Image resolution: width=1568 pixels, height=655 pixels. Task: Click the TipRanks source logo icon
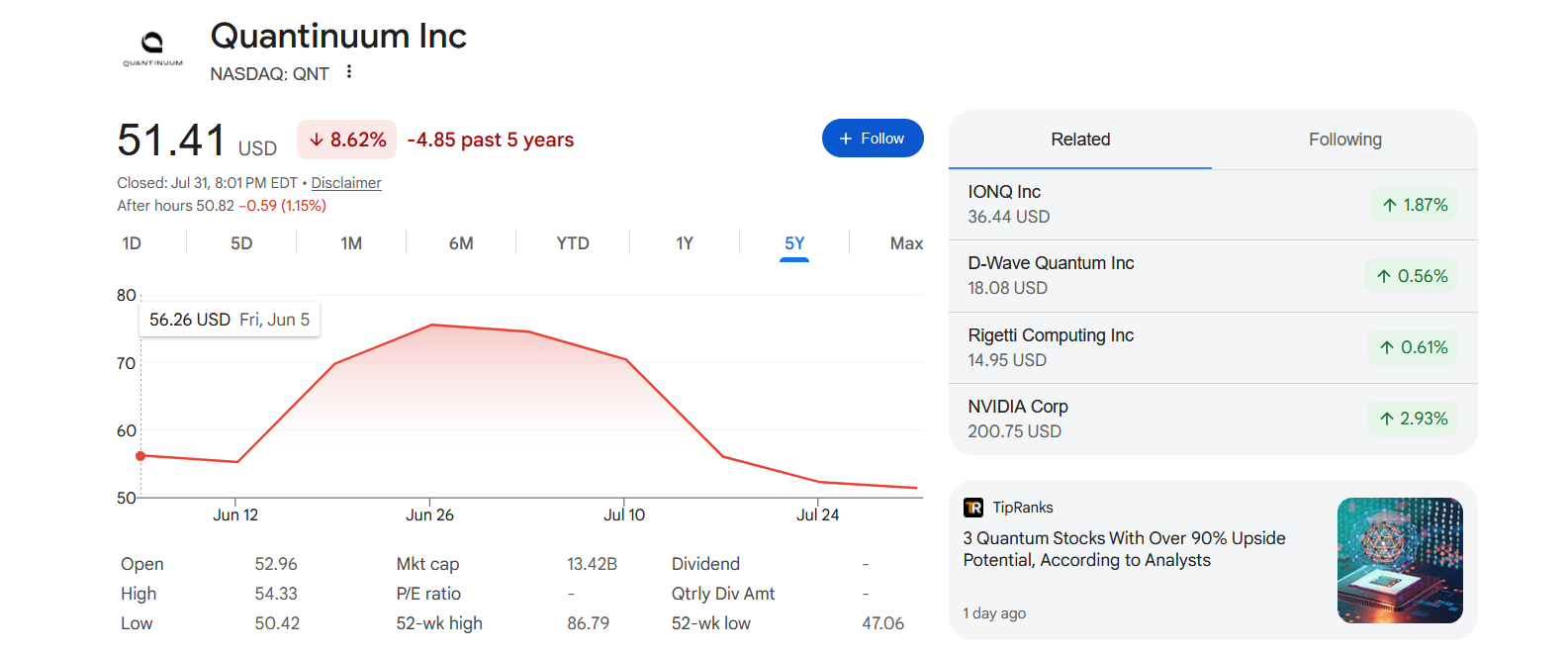click(x=973, y=508)
